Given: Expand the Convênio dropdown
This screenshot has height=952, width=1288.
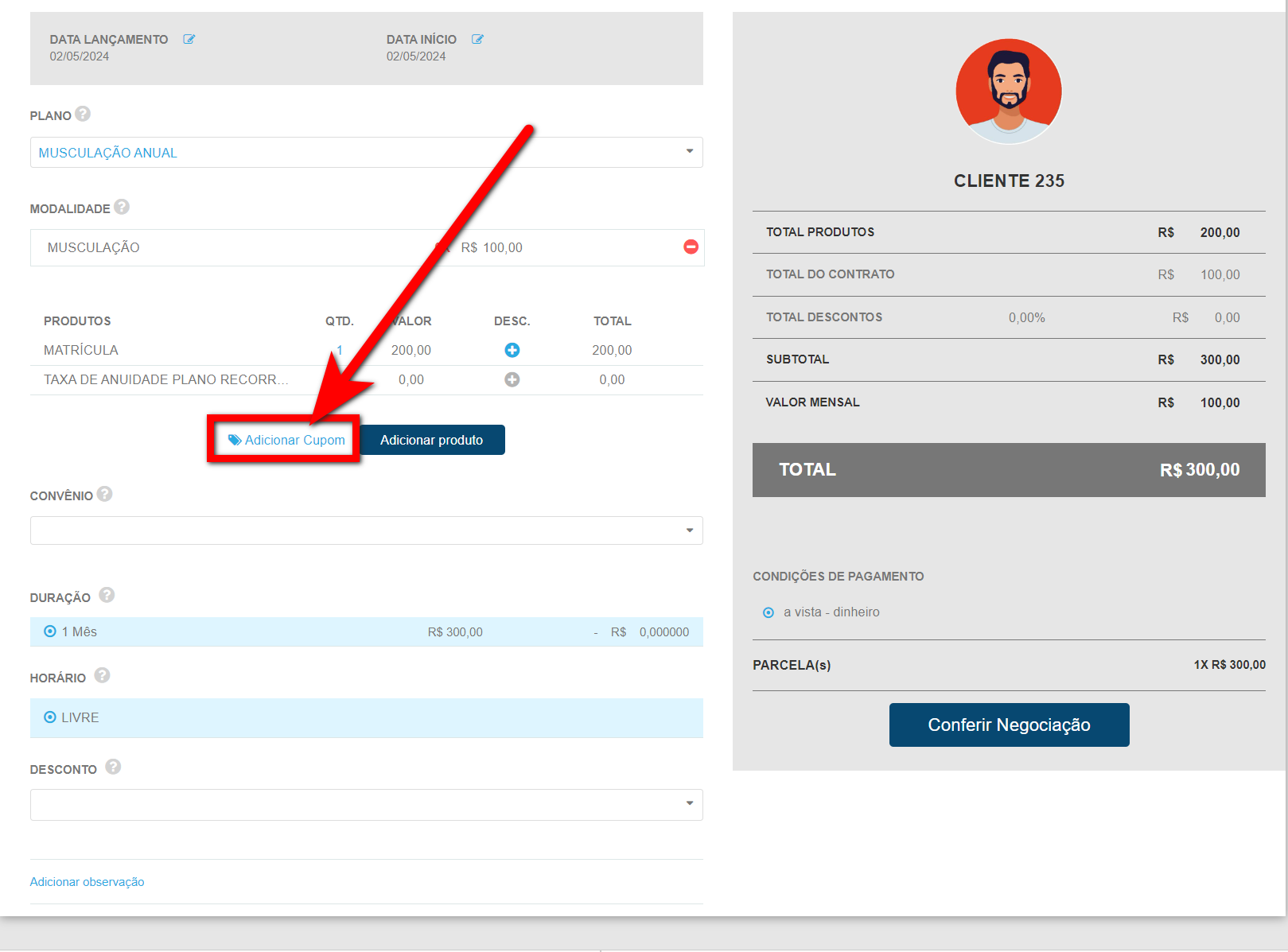Looking at the screenshot, I should point(689,530).
